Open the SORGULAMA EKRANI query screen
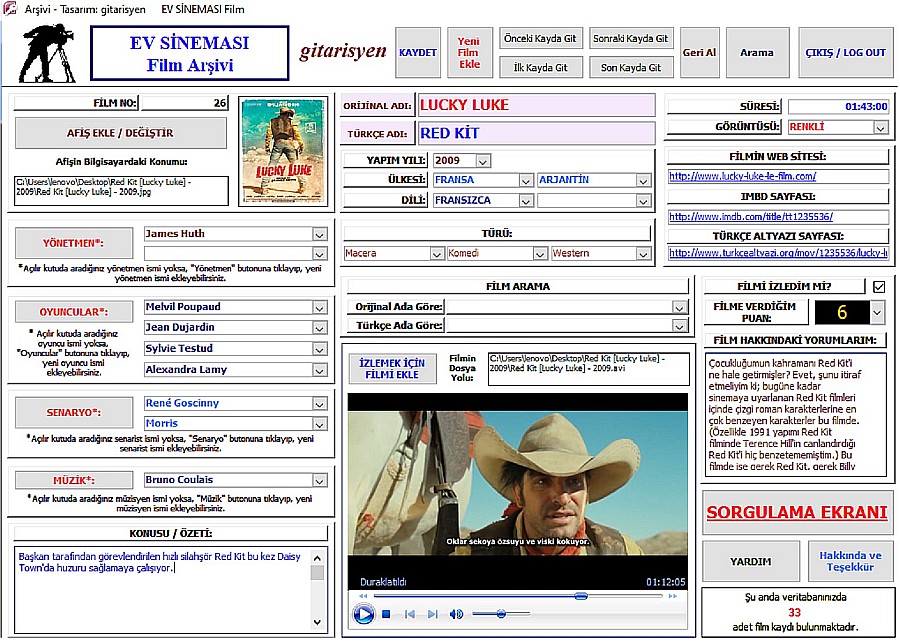This screenshot has height=643, width=900. point(797,513)
